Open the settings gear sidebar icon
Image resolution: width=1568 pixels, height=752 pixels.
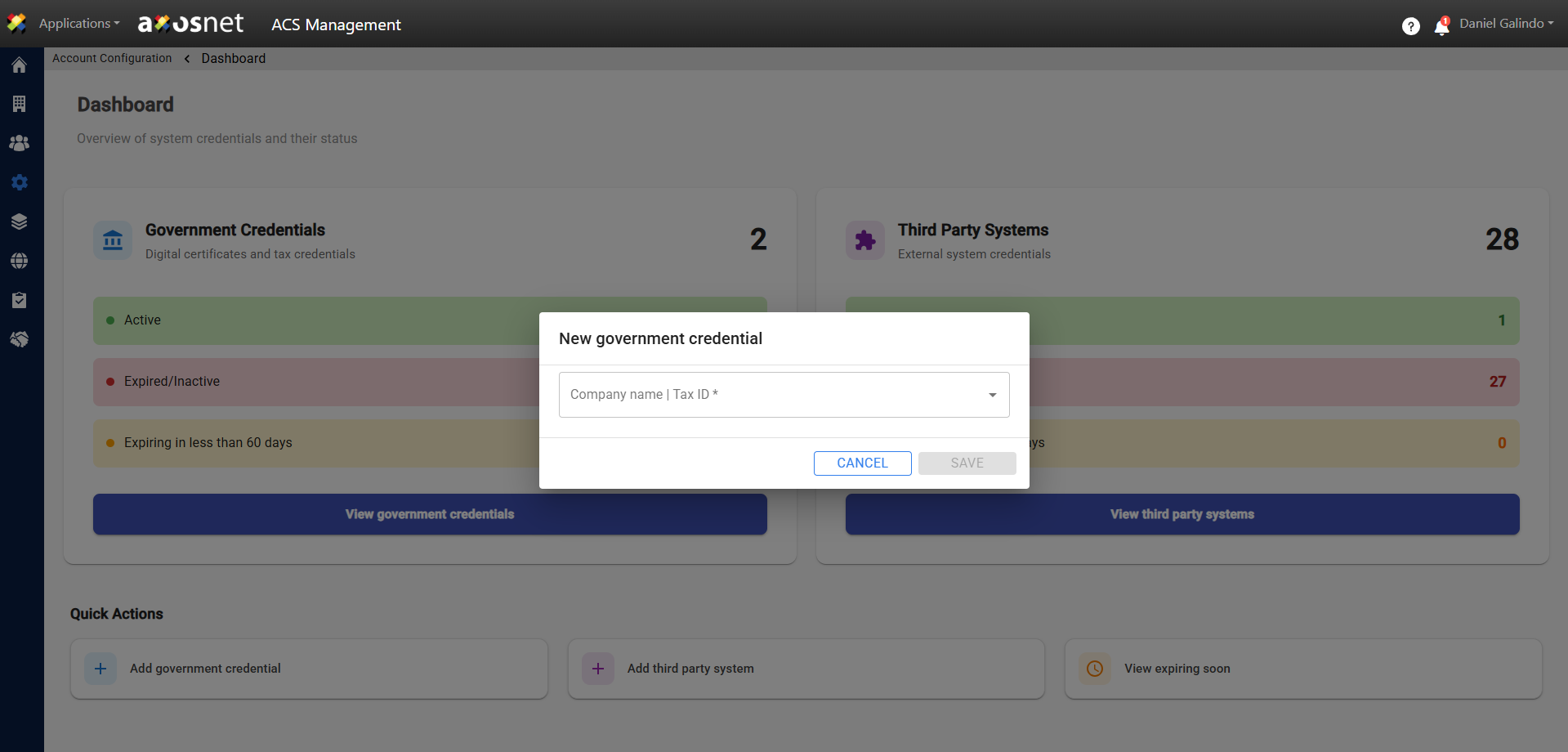(20, 182)
